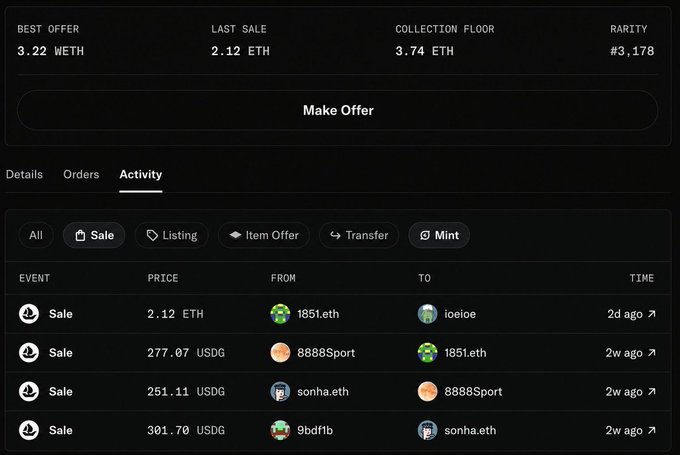Viewport: 680px width, 455px height.
Task: Click the 301.70 USDG sale price
Action: click(x=186, y=430)
